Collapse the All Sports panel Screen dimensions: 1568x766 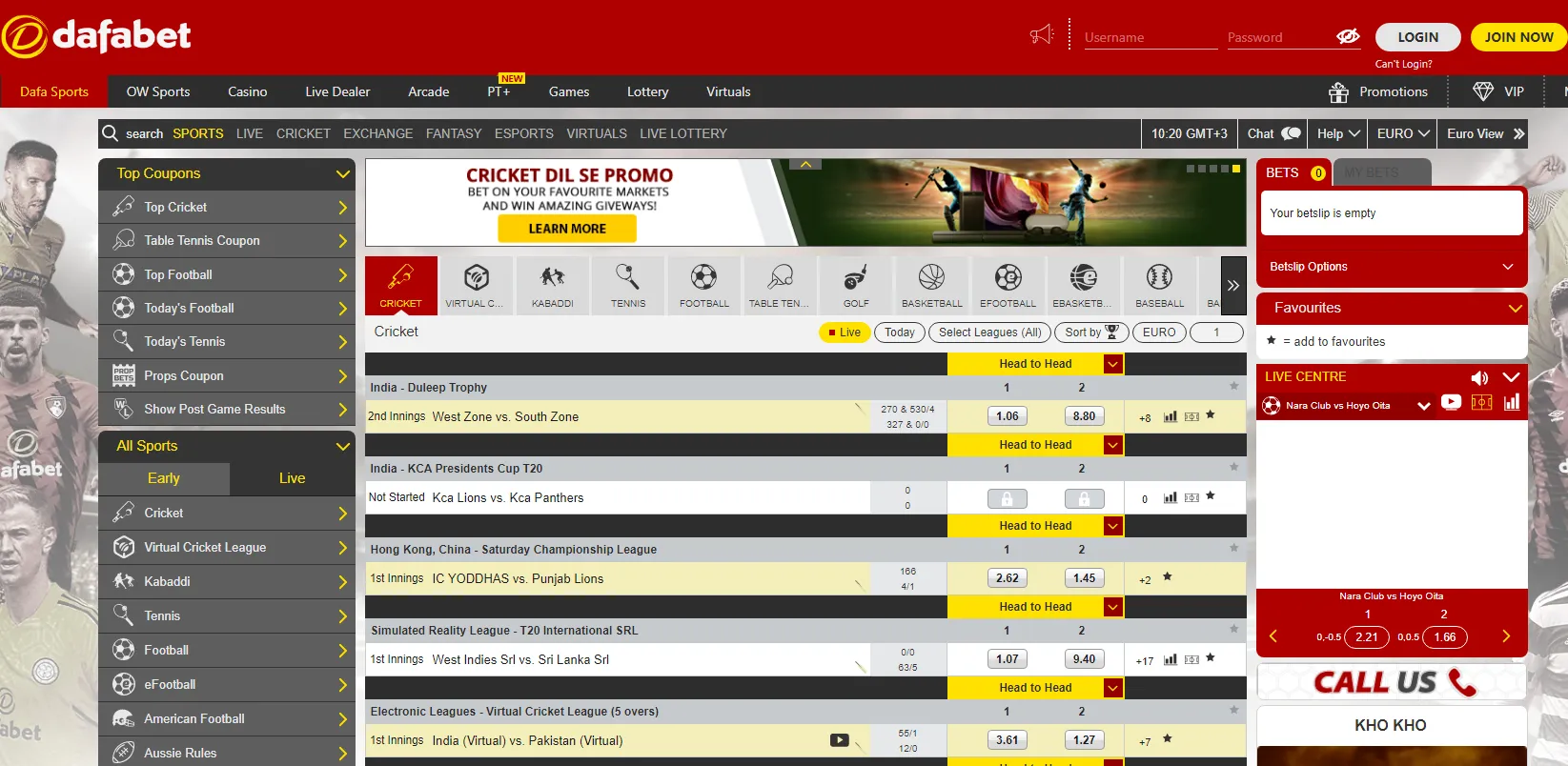tap(343, 446)
